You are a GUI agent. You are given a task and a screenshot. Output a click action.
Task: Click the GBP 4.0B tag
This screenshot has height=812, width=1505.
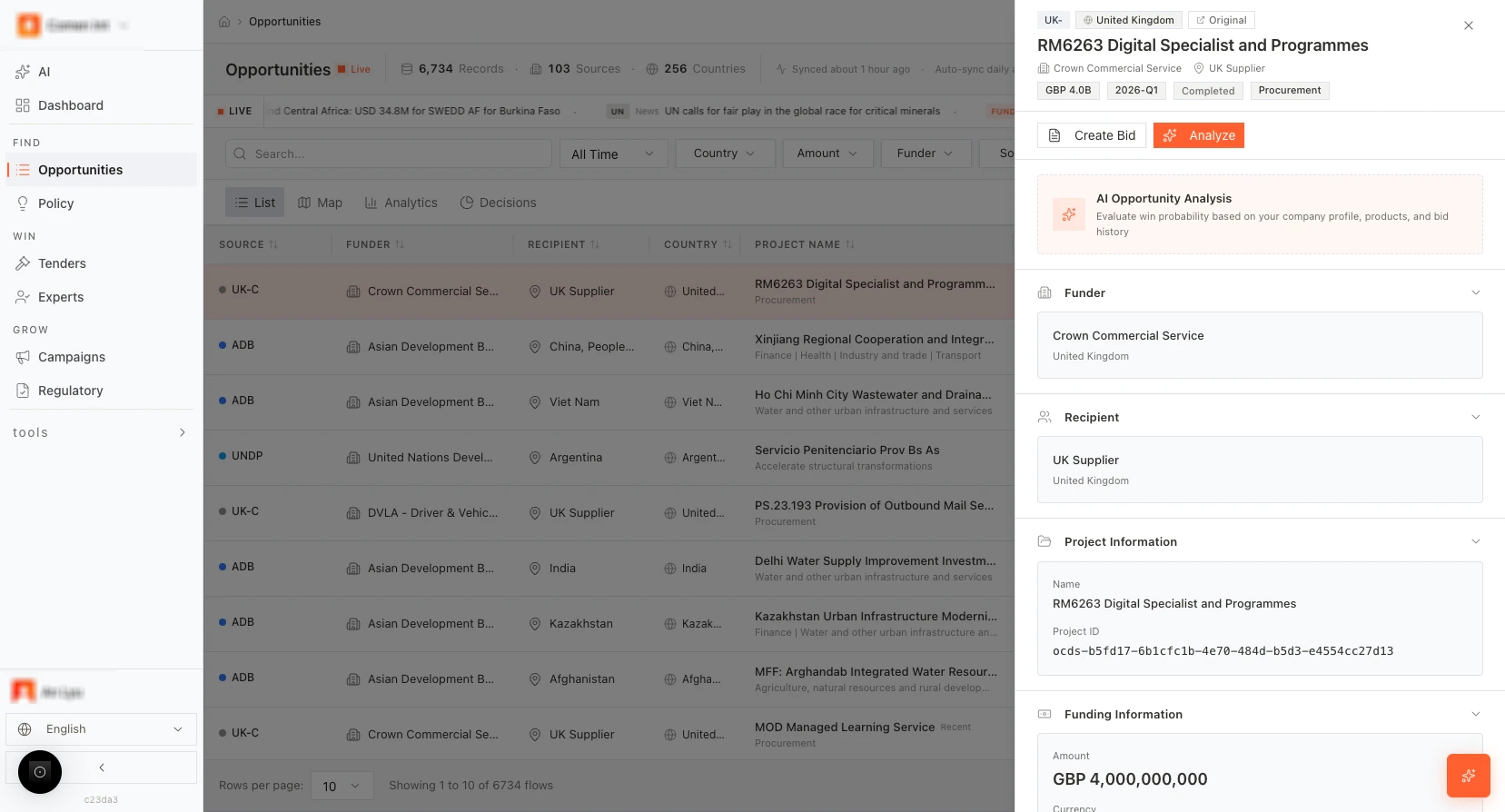point(1068,91)
